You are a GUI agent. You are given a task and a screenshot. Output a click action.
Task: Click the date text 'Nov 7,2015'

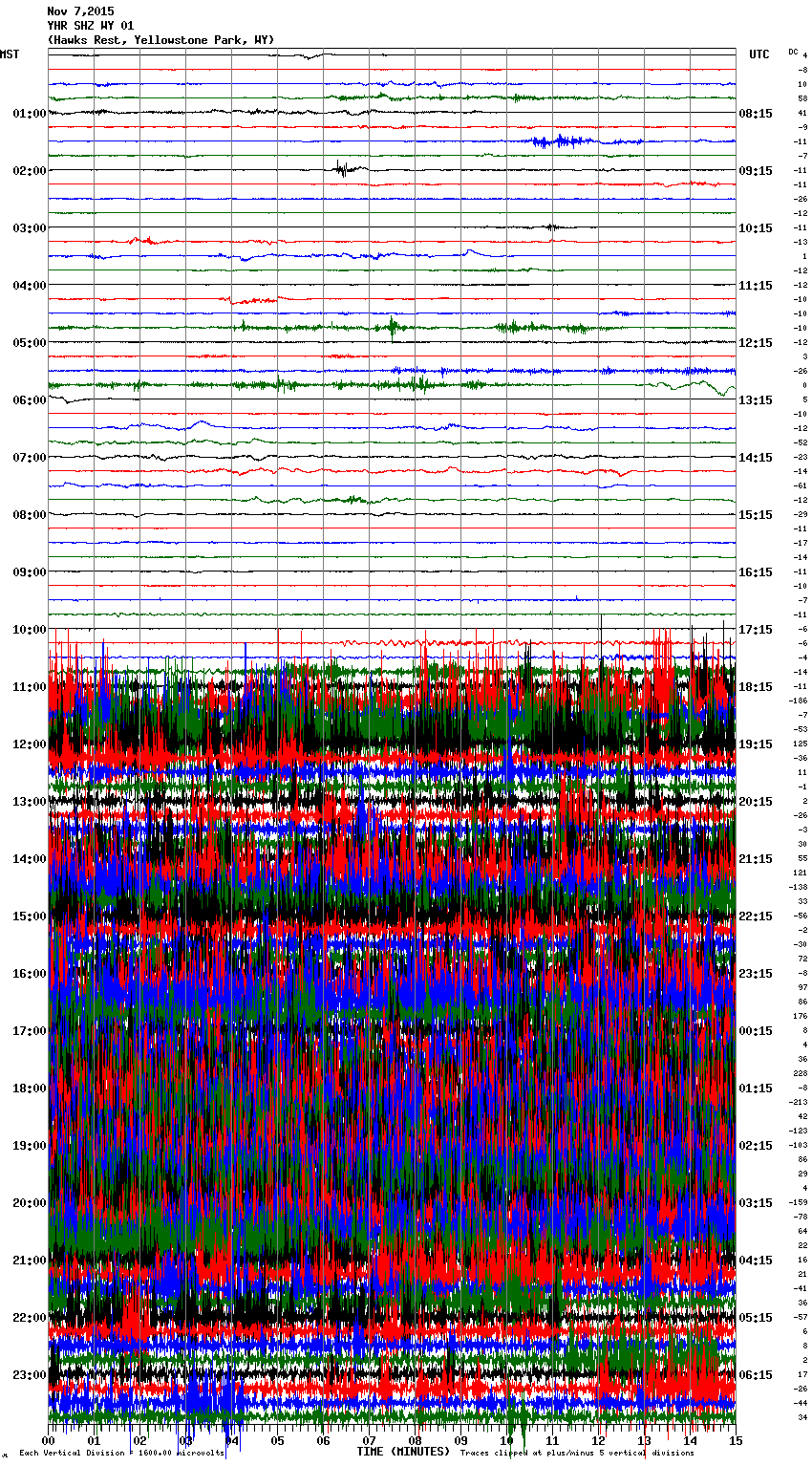click(79, 11)
